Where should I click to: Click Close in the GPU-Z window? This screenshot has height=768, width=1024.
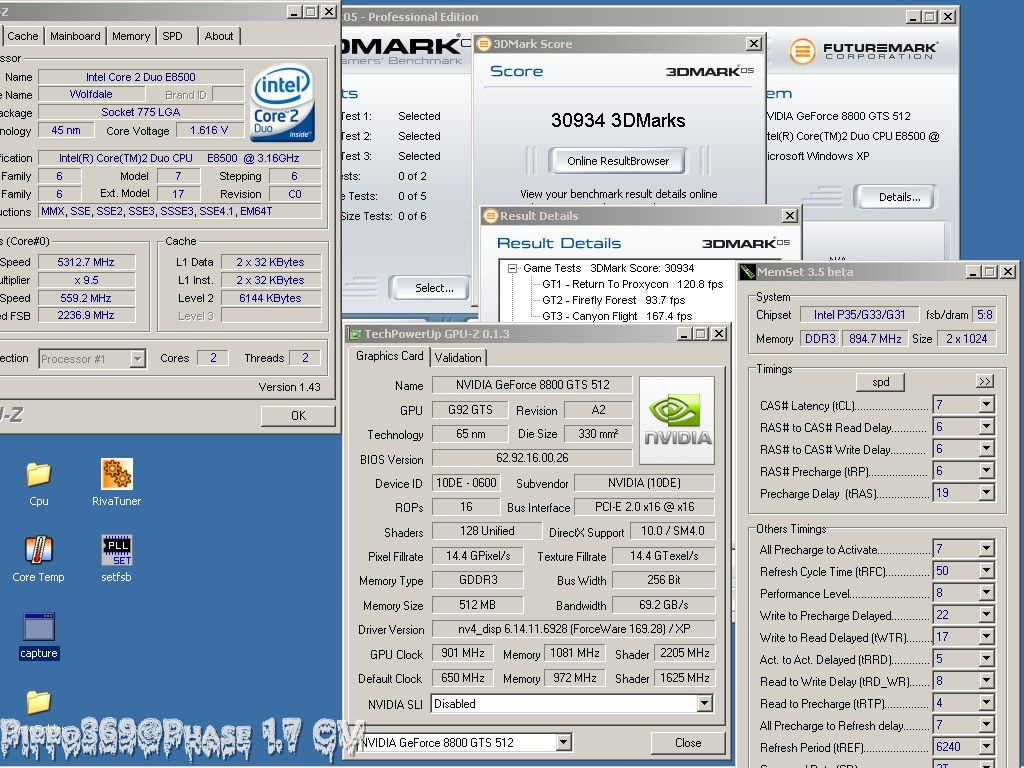pos(688,743)
